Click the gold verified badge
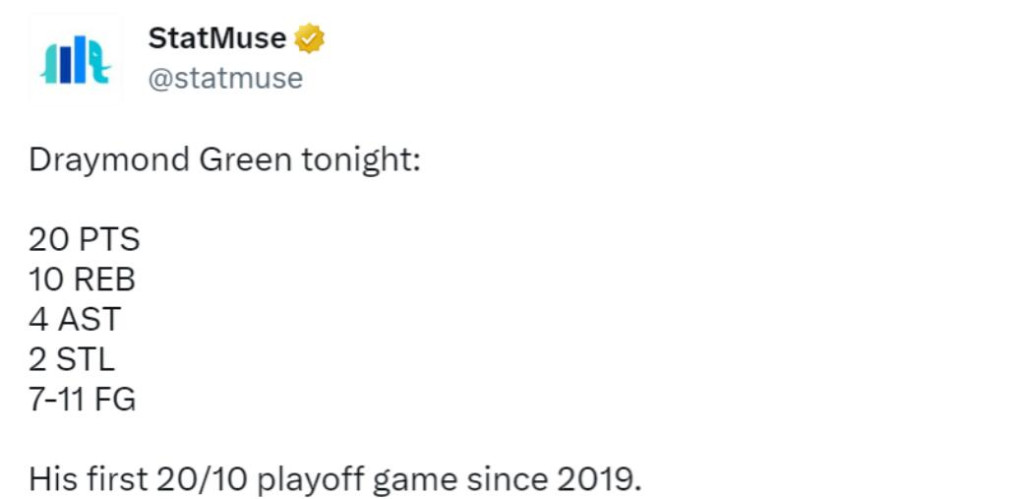This screenshot has width=1024, height=499. [x=309, y=38]
